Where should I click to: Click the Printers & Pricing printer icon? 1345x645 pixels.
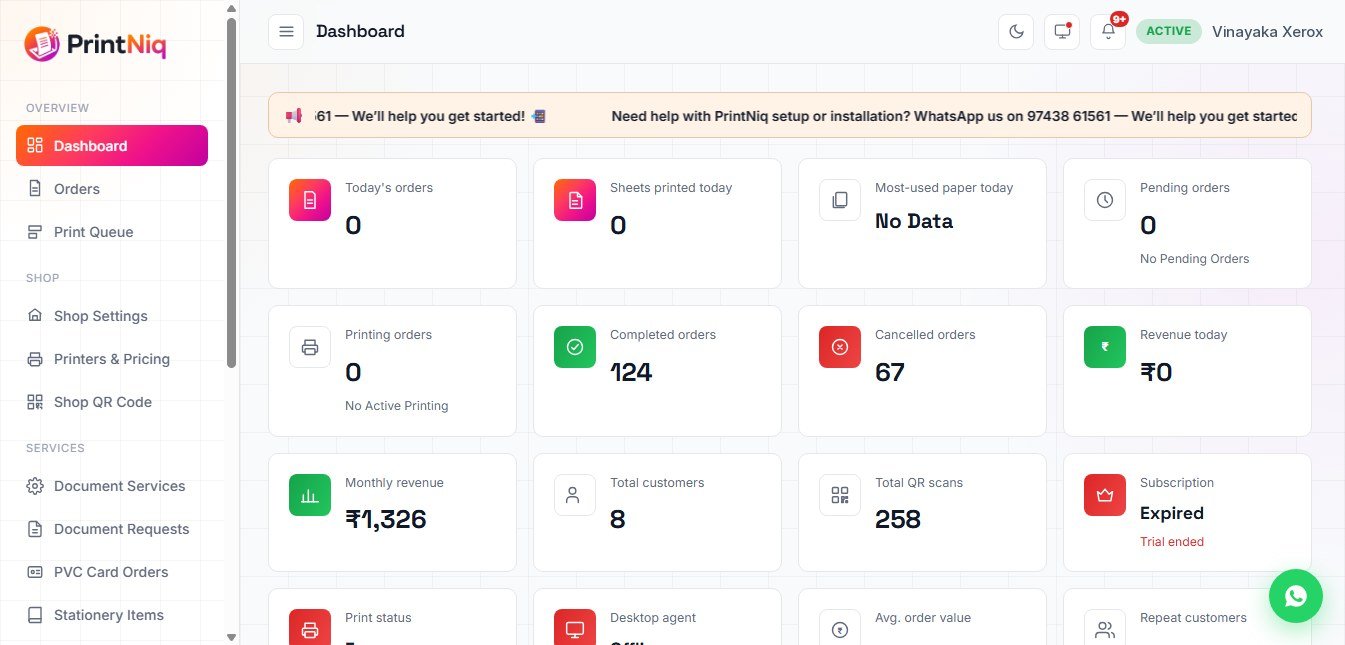[x=35, y=359]
